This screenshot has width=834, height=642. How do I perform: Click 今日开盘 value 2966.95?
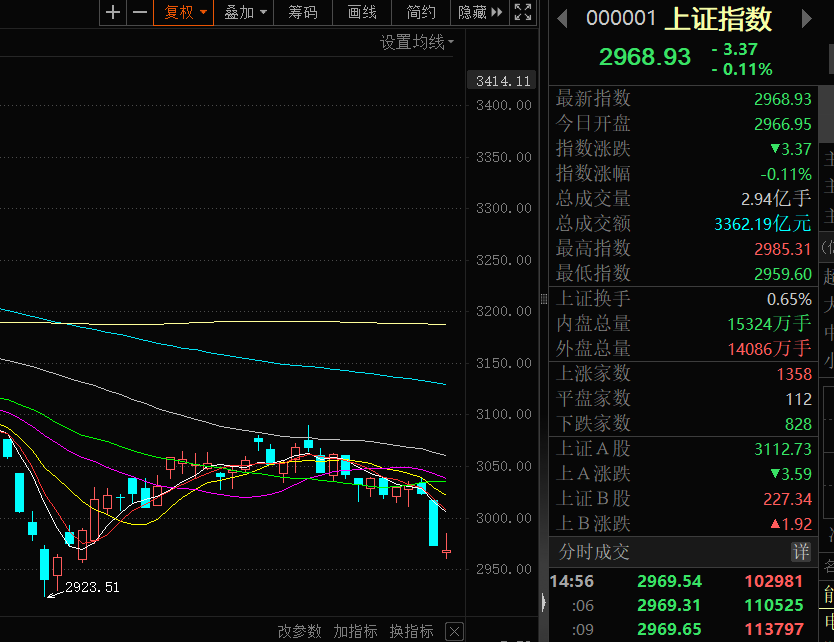pos(782,124)
